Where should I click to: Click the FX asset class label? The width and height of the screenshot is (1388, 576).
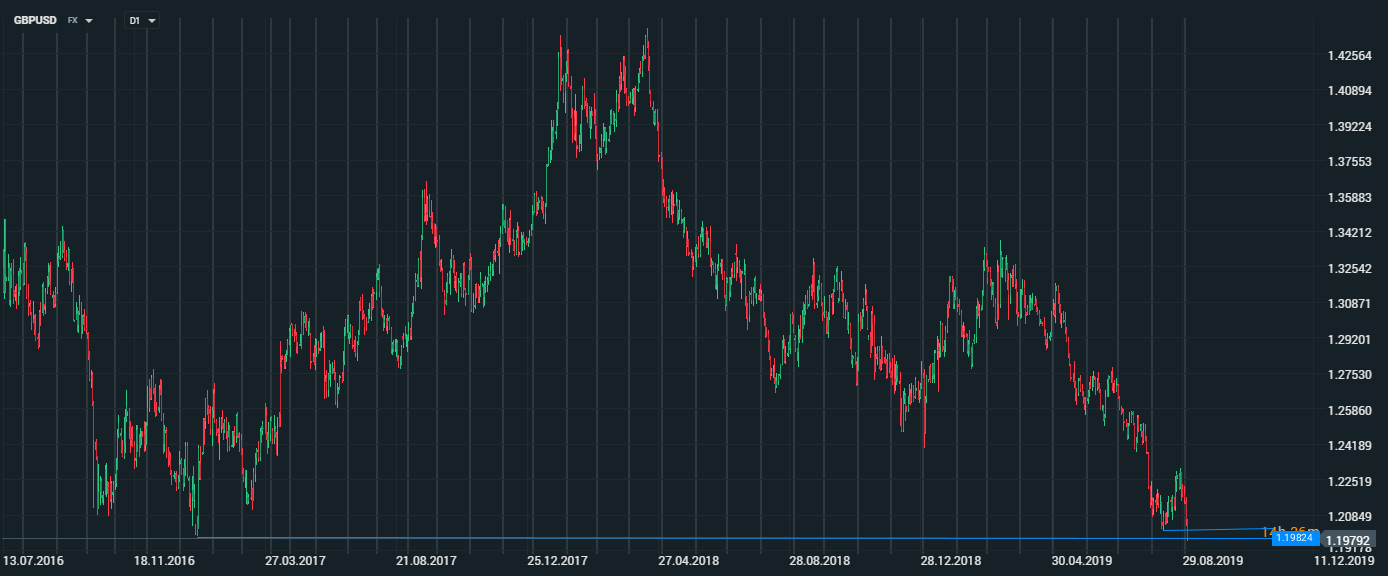coord(72,20)
